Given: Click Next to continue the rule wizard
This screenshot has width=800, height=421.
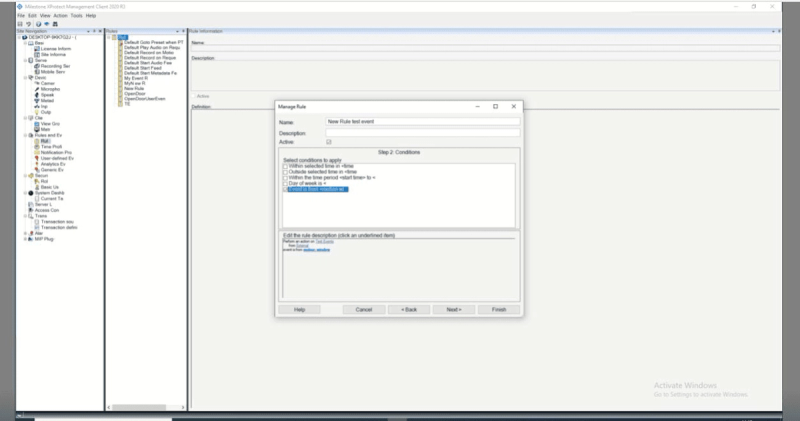Looking at the screenshot, I should pyautogui.click(x=454, y=310).
